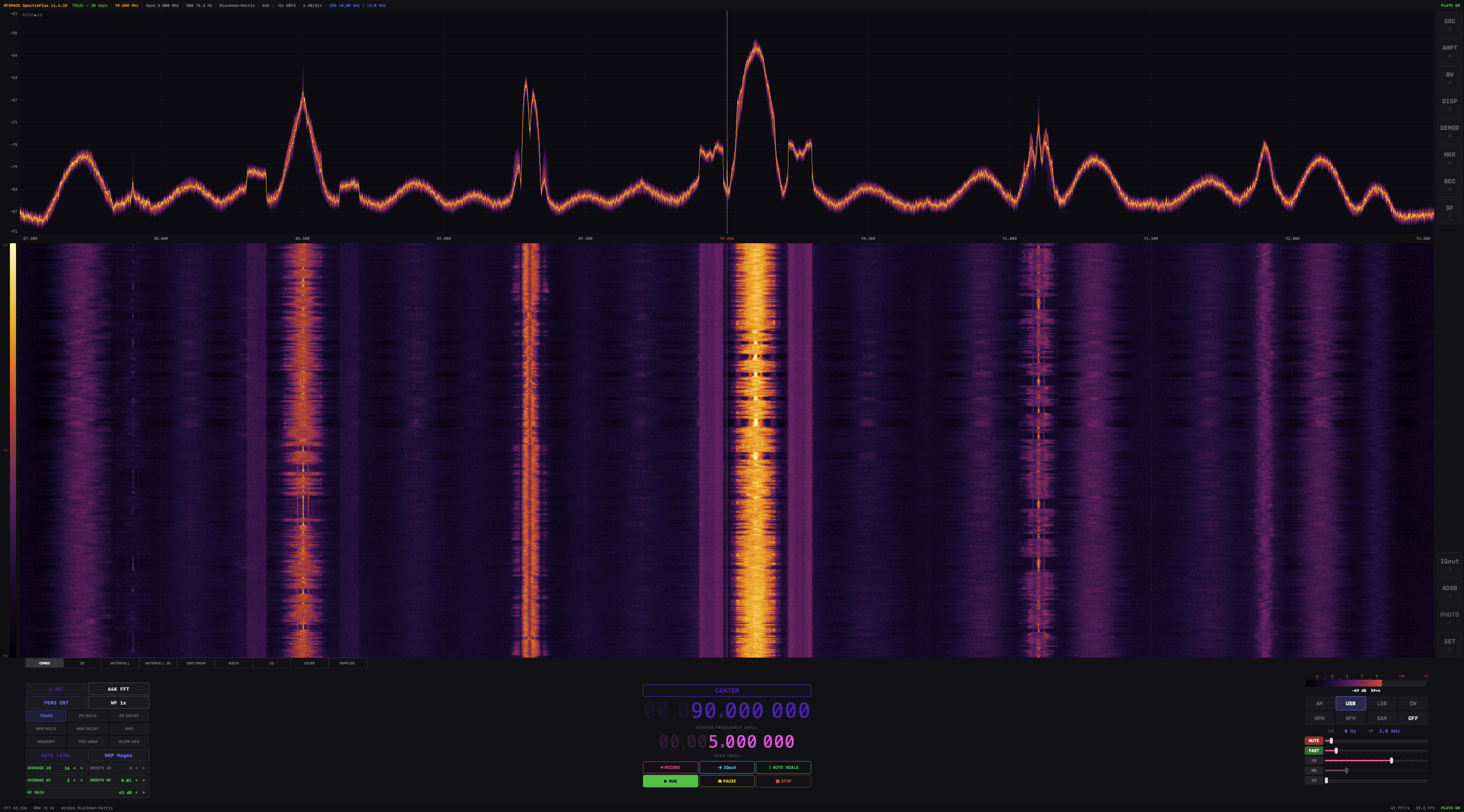Stop acquisition with the STOP button
The width and height of the screenshot is (1464, 812).
783,782
